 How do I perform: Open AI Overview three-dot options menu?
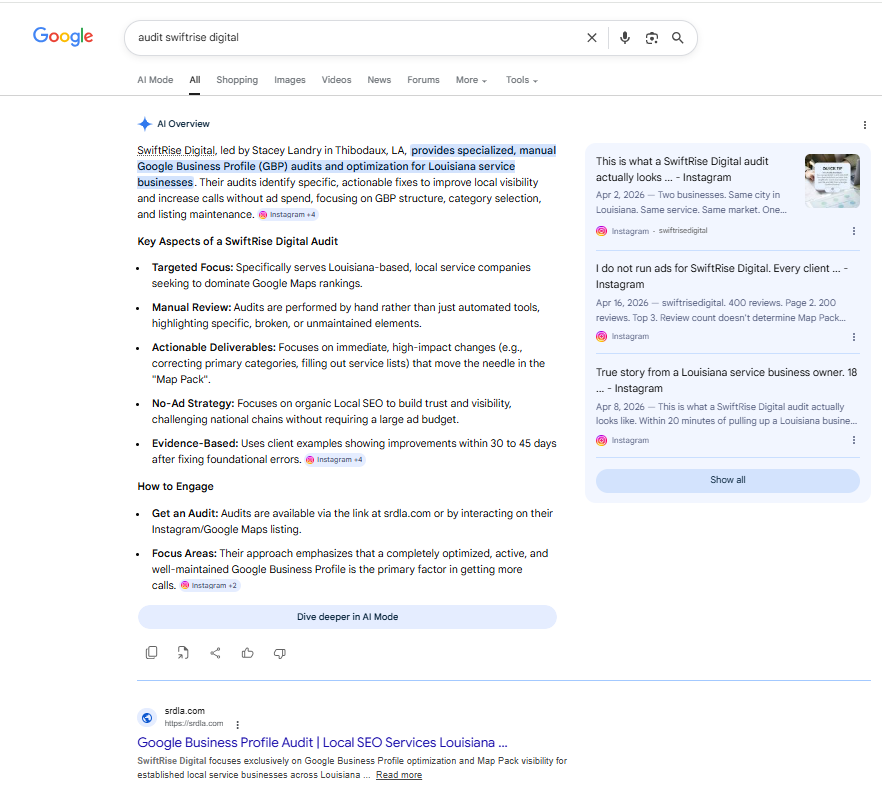pyautogui.click(x=865, y=125)
